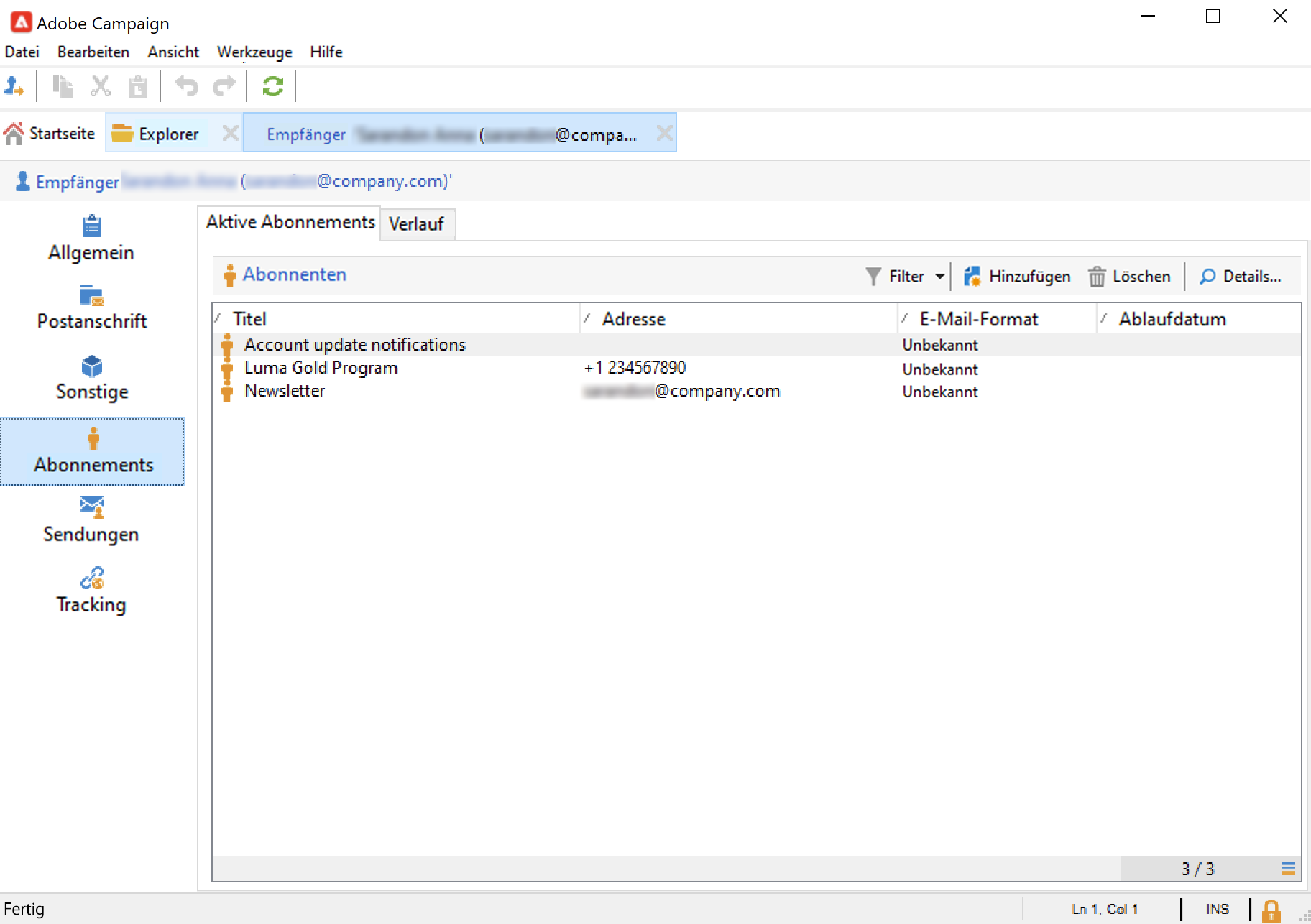Image resolution: width=1311 pixels, height=924 pixels.
Task: Open the Postanschrift section icon
Action: [91, 295]
